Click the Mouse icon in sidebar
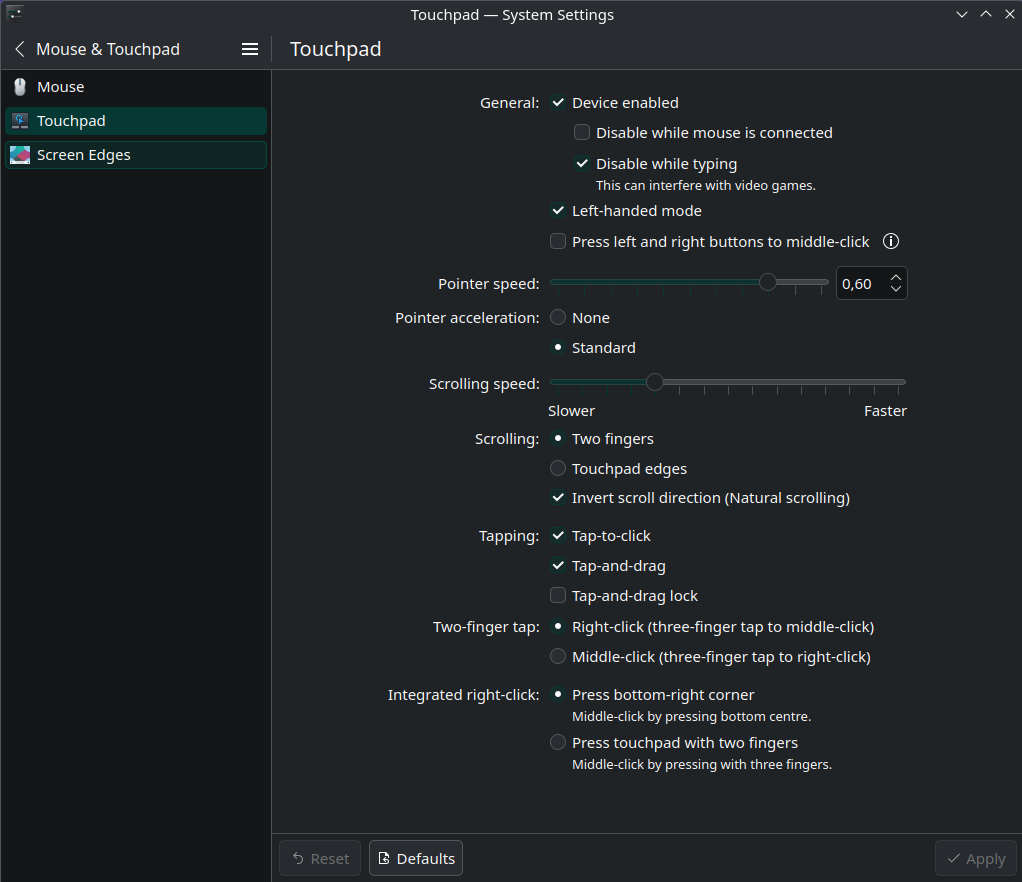The image size is (1022, 882). click(20, 87)
